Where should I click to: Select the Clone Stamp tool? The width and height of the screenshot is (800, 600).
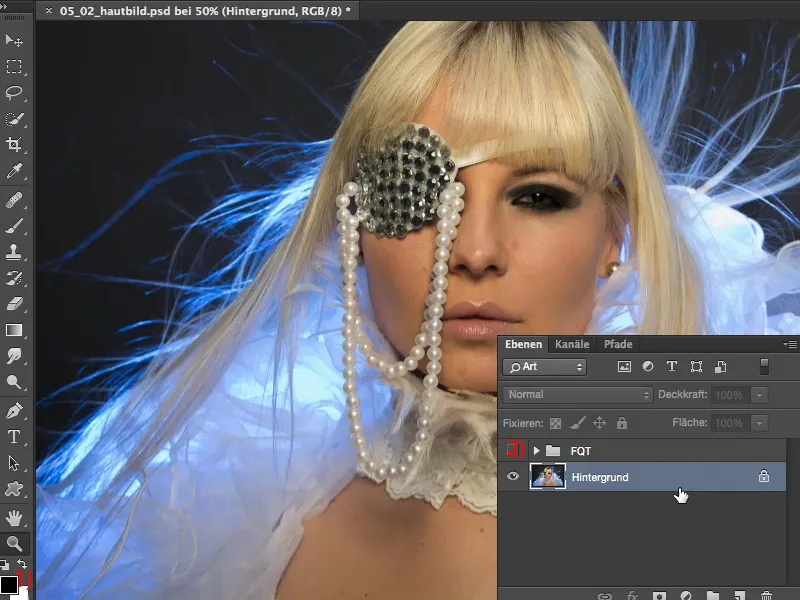point(14,252)
